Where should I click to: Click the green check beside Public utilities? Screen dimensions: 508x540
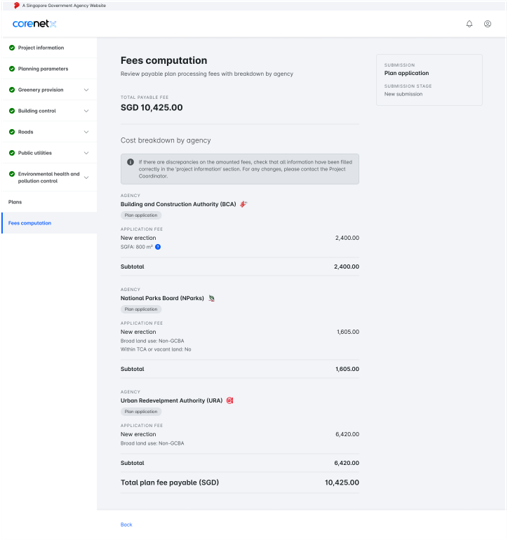click(x=12, y=153)
